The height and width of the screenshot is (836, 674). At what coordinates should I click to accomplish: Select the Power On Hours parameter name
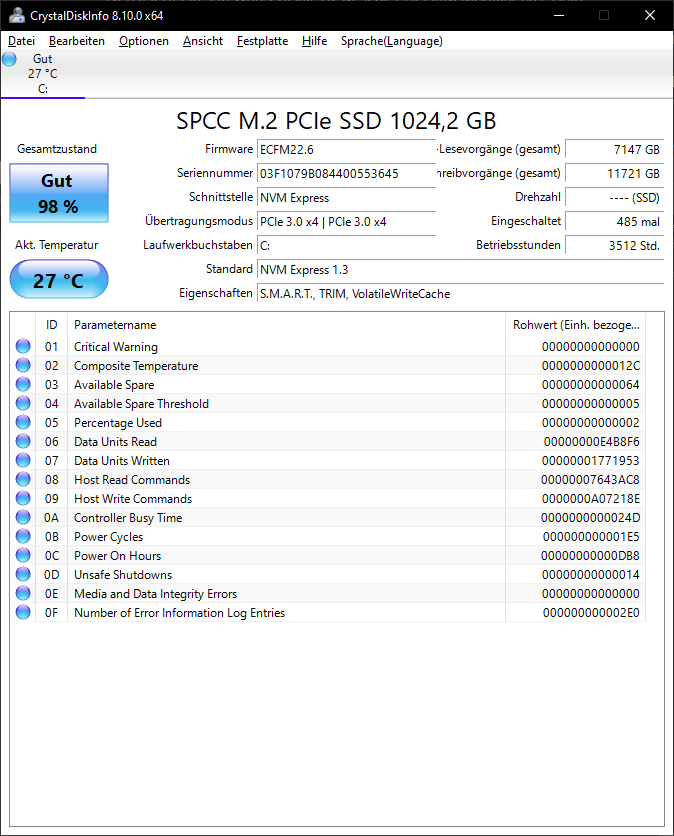[117, 556]
